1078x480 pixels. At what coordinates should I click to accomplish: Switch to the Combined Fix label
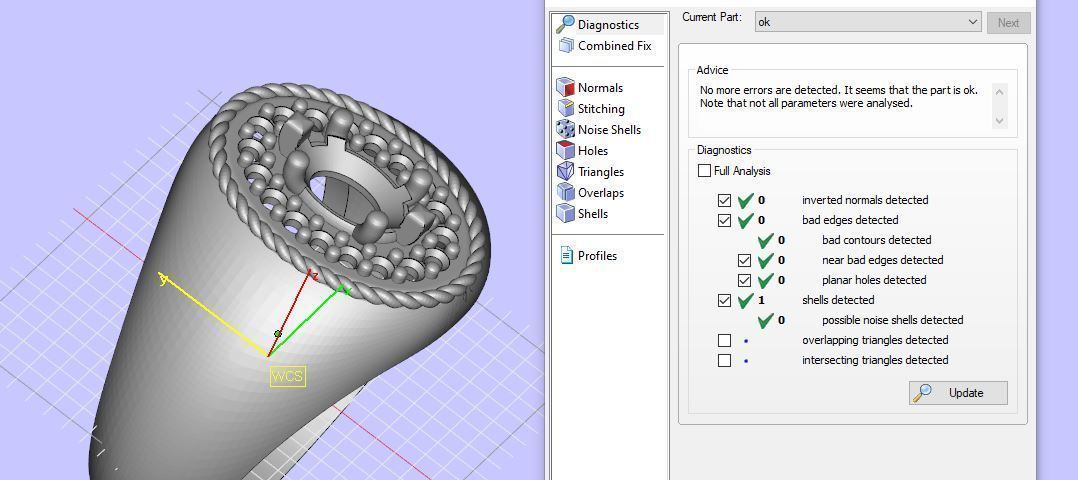(x=615, y=46)
